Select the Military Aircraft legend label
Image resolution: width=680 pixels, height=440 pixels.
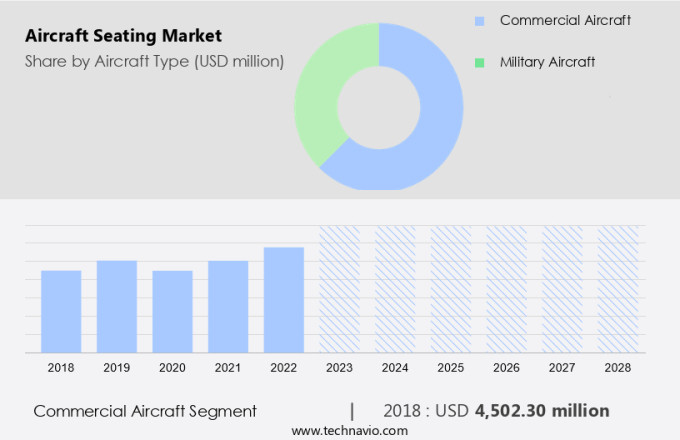tap(547, 62)
